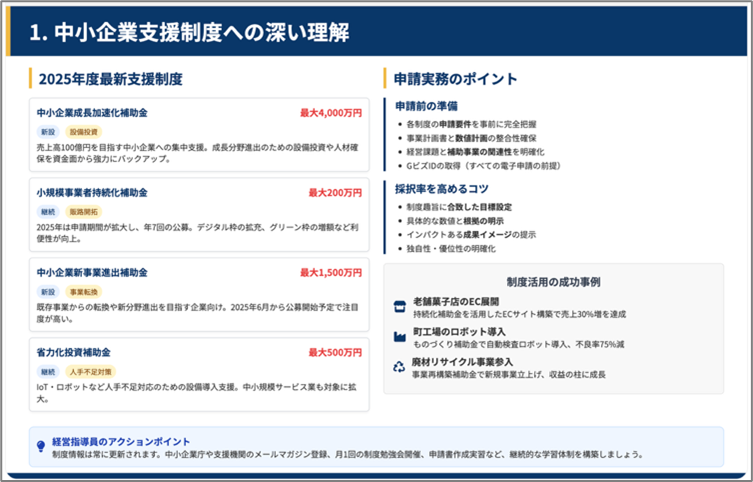Click the 制度活用の成功事例 box title
753x482 pixels.
[553, 282]
